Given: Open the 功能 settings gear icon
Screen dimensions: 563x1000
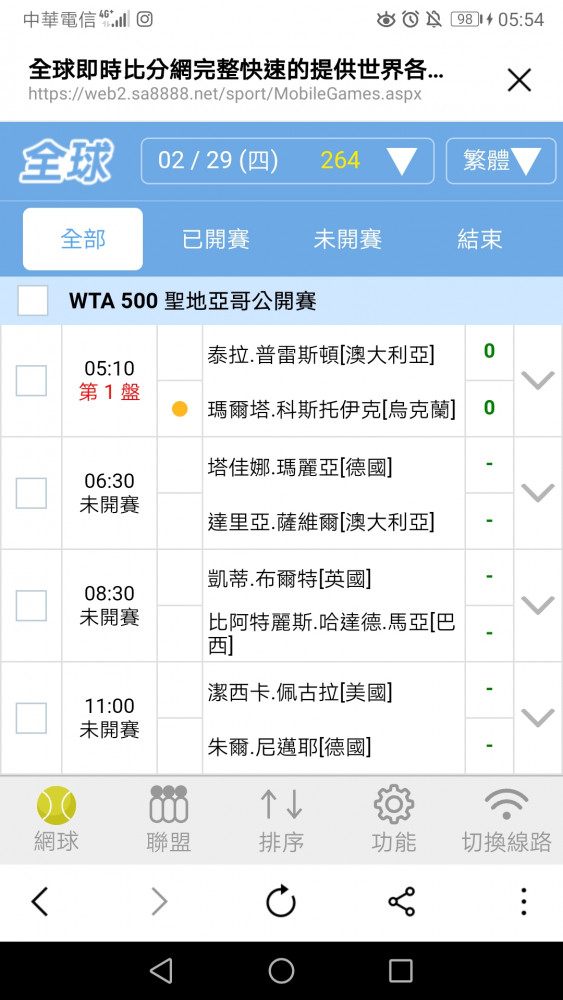Looking at the screenshot, I should click(393, 804).
